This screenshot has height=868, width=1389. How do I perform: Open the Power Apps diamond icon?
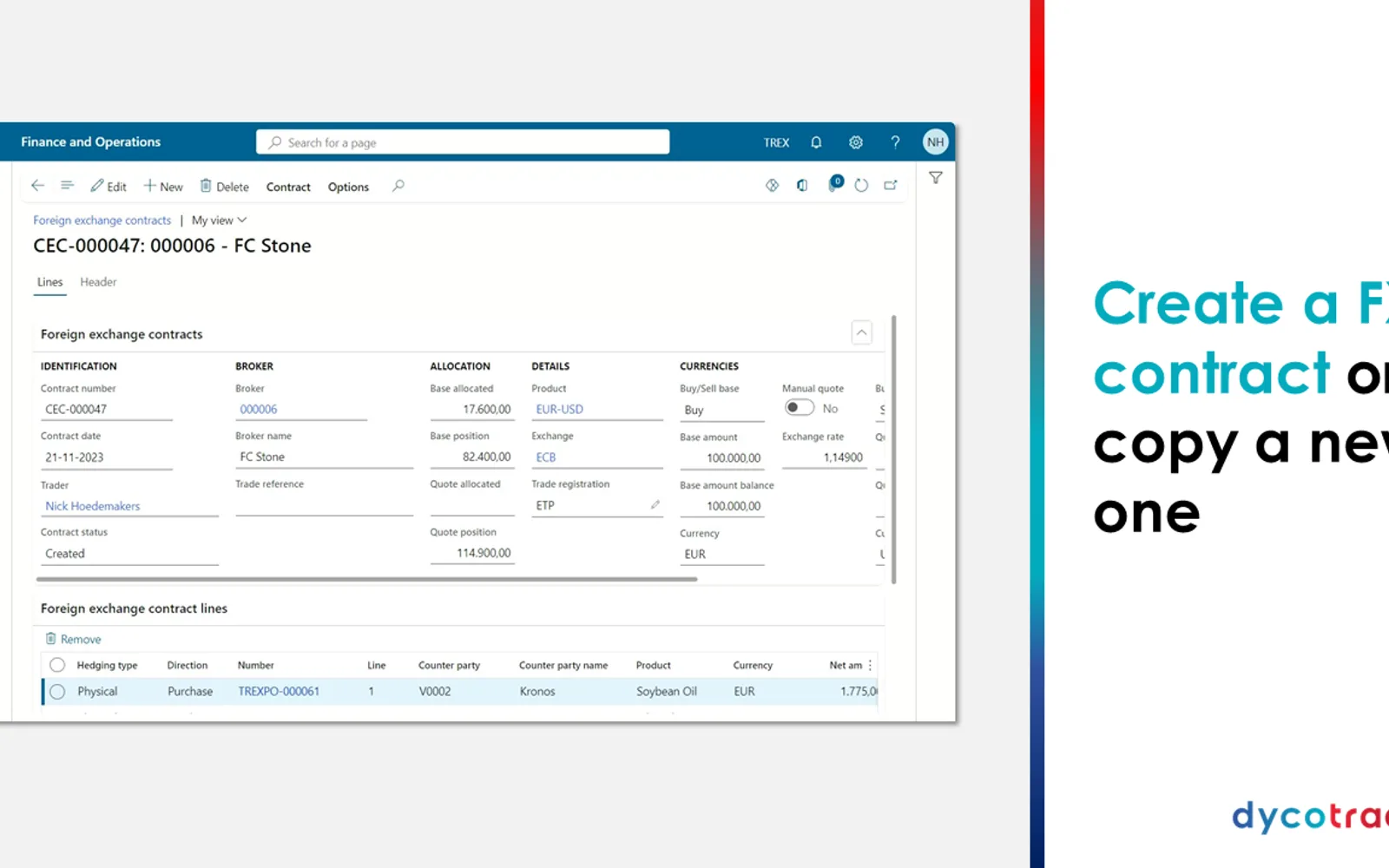coord(772,185)
